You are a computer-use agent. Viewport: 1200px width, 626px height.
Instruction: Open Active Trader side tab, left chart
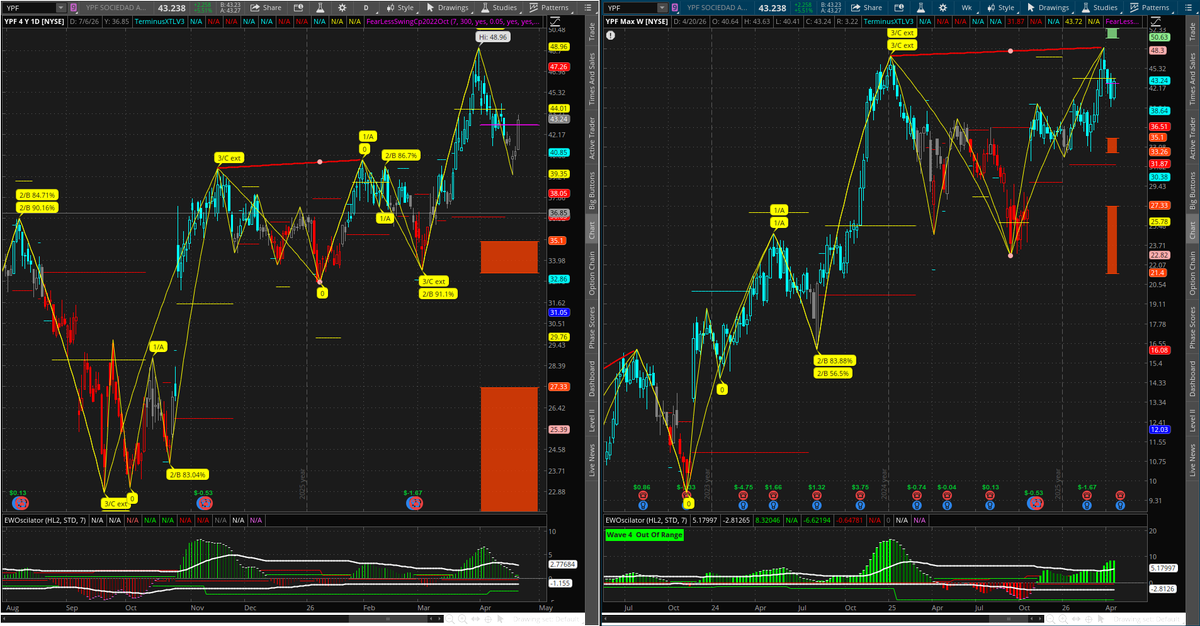pos(592,139)
